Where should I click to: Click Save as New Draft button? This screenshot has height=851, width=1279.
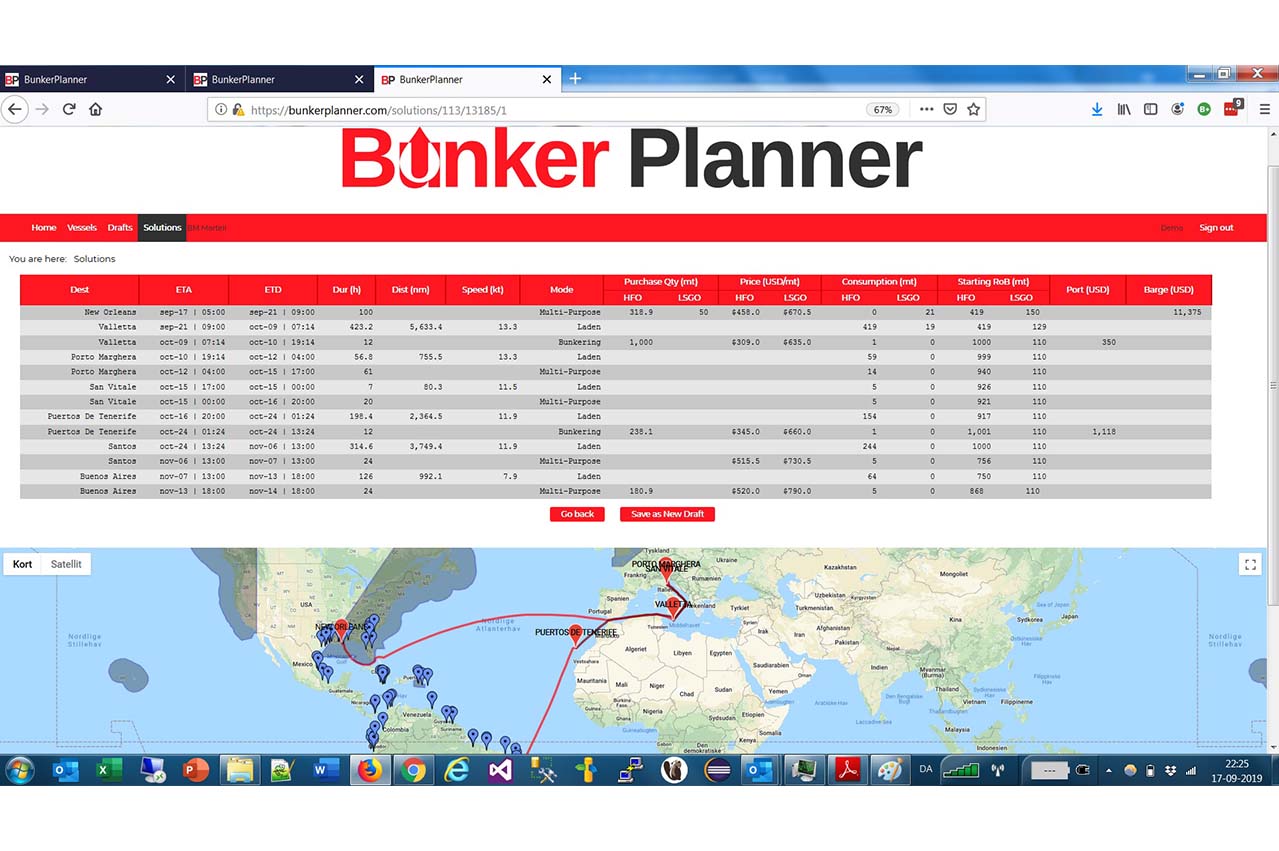[x=667, y=514]
